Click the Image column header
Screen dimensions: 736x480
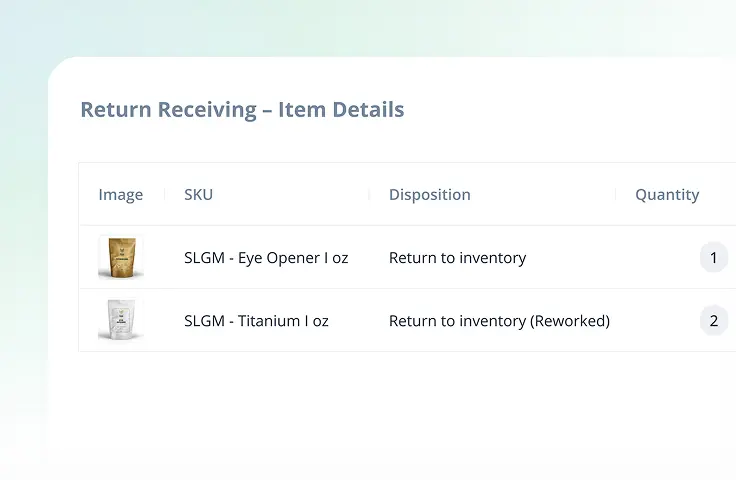coord(120,195)
